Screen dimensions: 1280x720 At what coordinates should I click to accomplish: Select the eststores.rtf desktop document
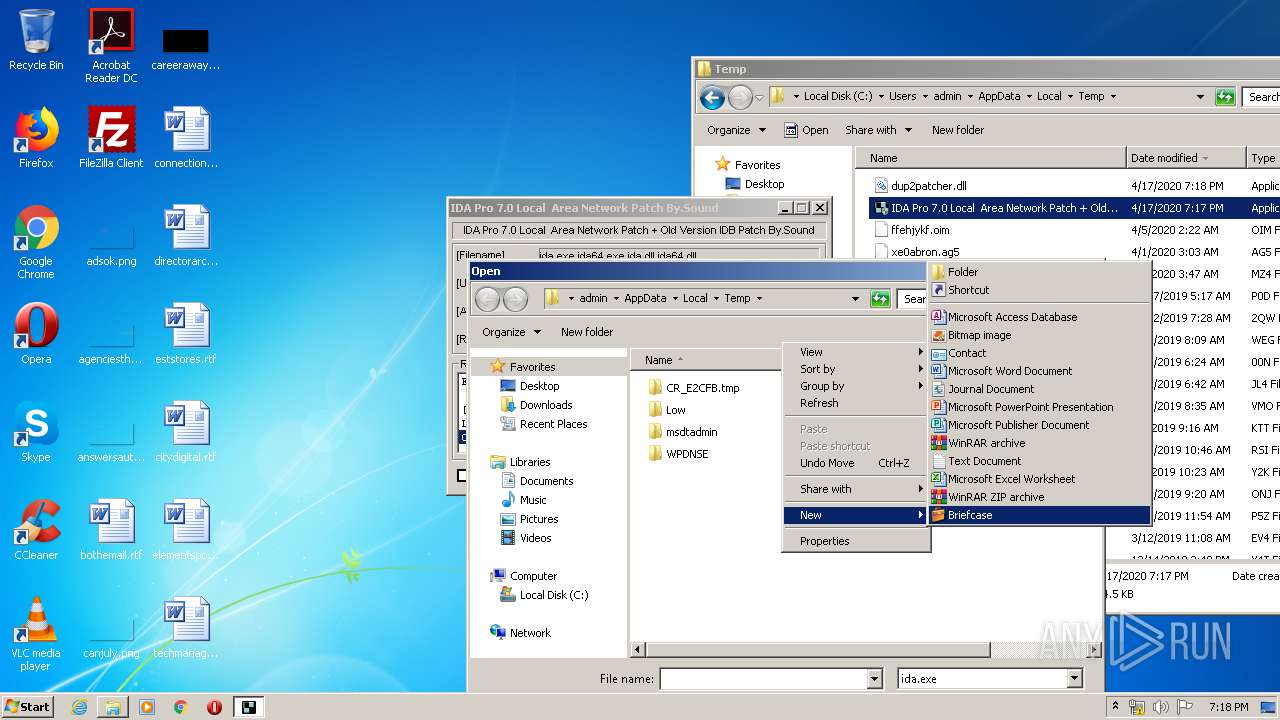click(186, 334)
